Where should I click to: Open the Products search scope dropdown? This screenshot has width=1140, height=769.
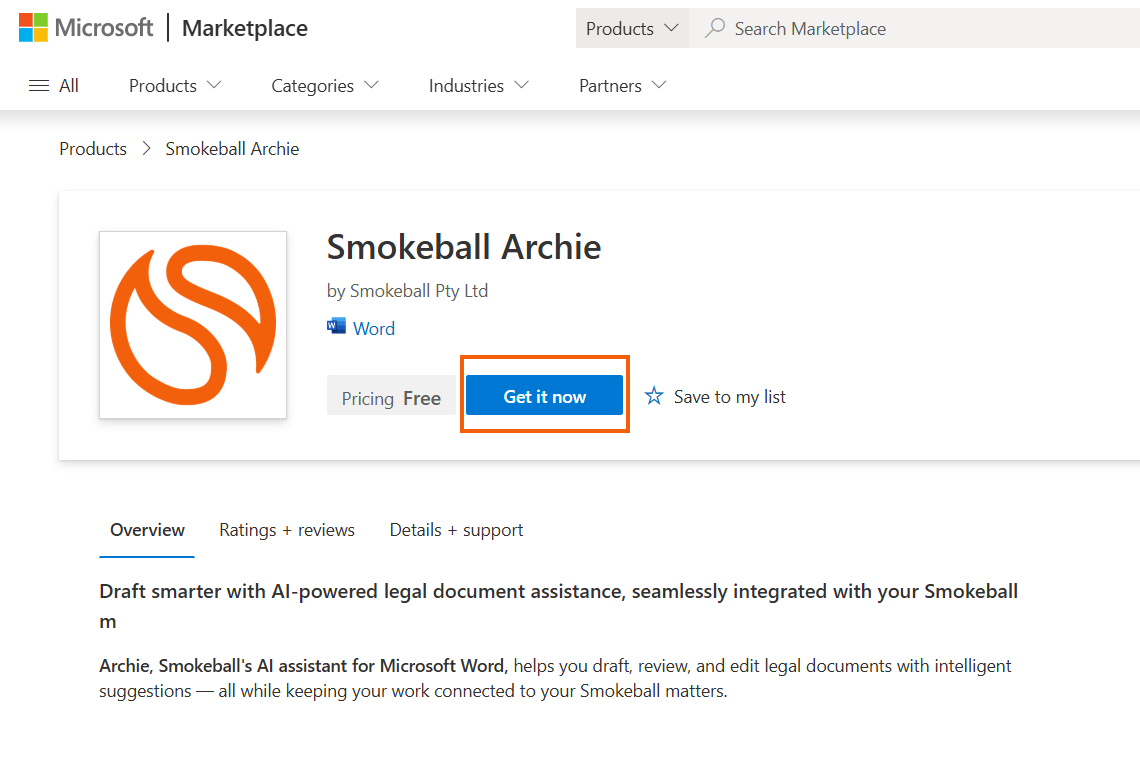click(x=631, y=28)
